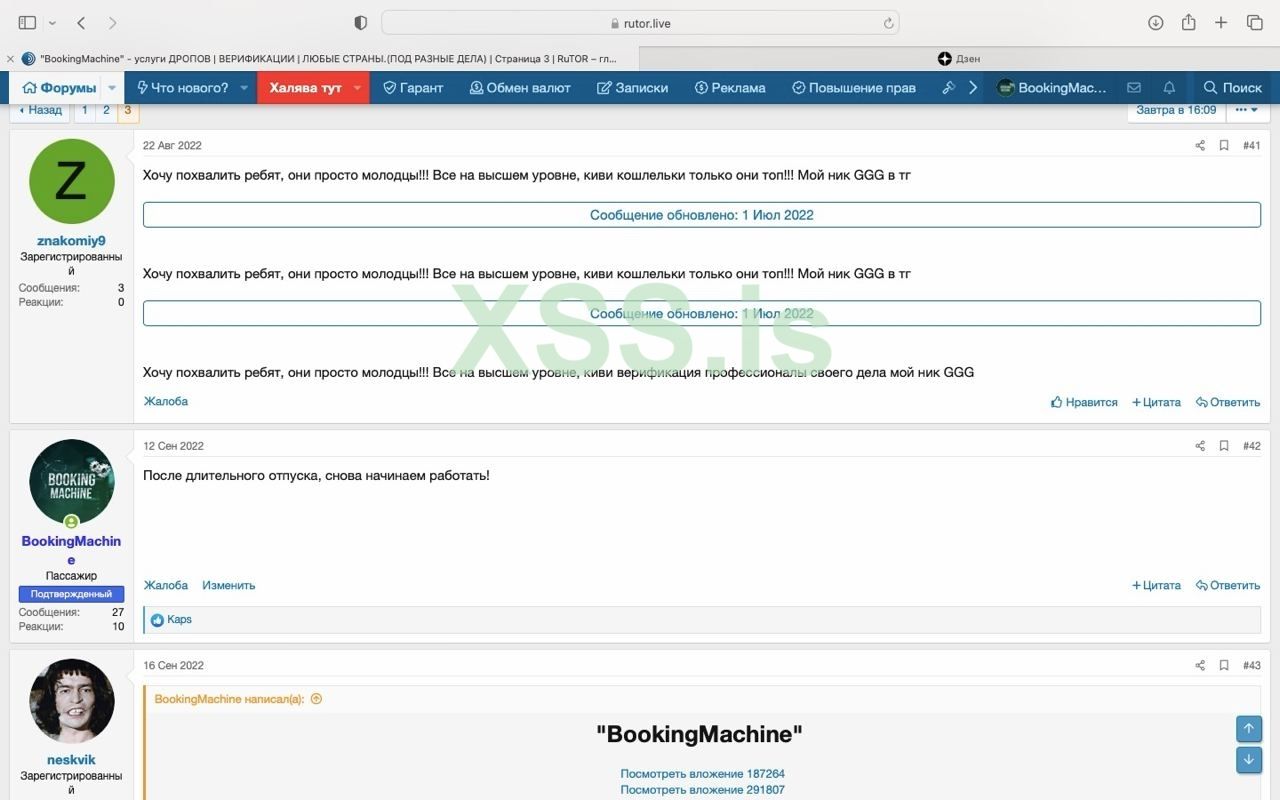1280x800 pixels.
Task: Switch to the Дзен tab
Action: (x=959, y=59)
